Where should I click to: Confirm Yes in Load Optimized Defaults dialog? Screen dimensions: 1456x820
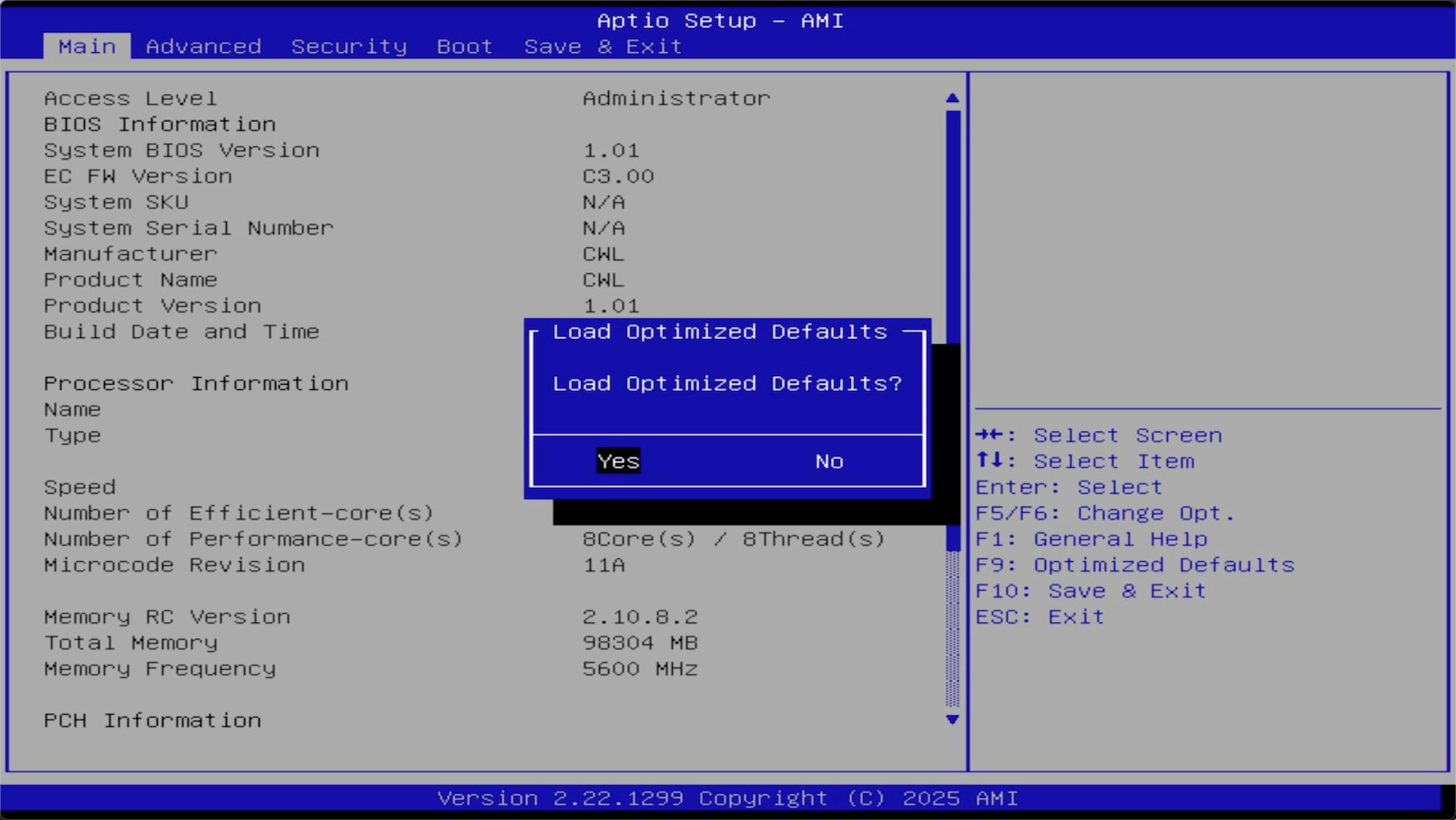pos(618,462)
